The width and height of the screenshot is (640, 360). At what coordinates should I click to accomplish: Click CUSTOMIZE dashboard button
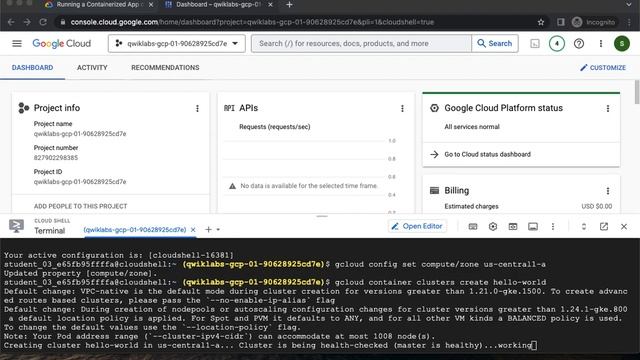pos(603,68)
